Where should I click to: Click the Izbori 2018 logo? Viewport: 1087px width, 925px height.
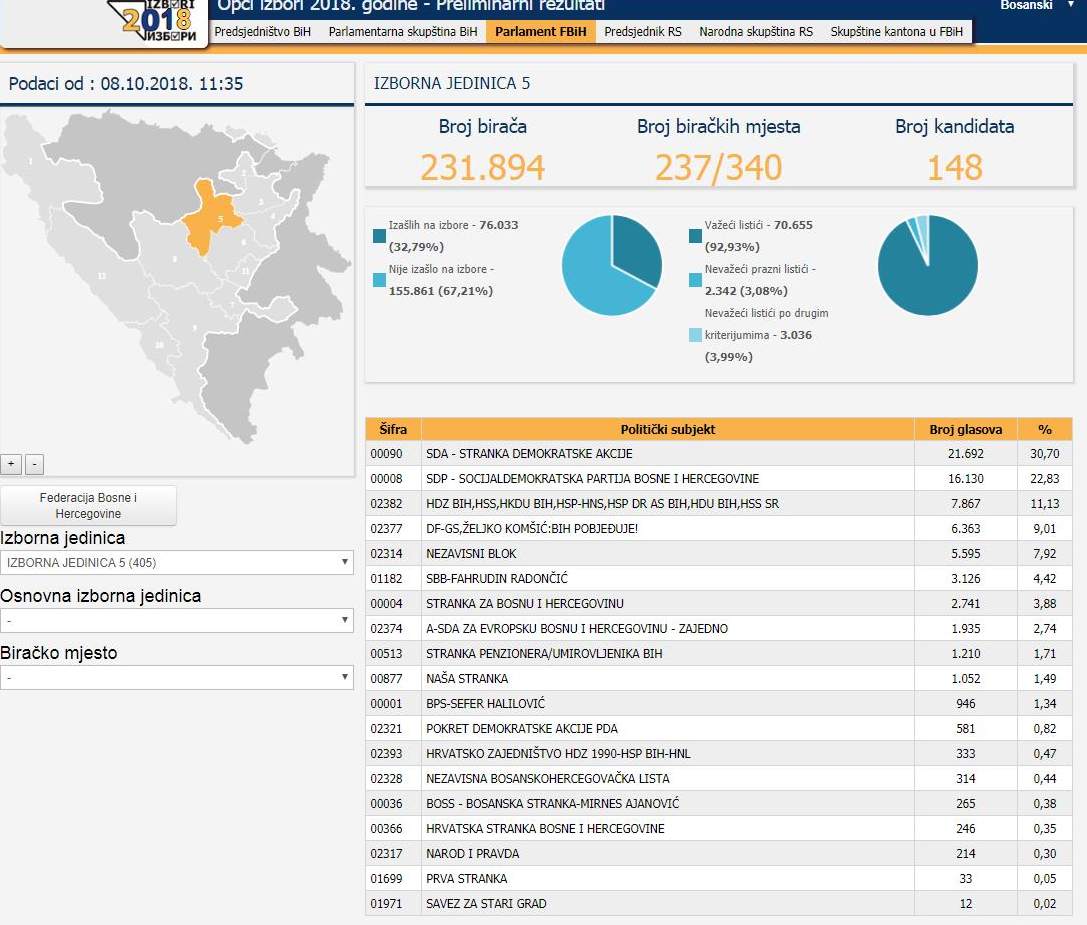tap(157, 20)
